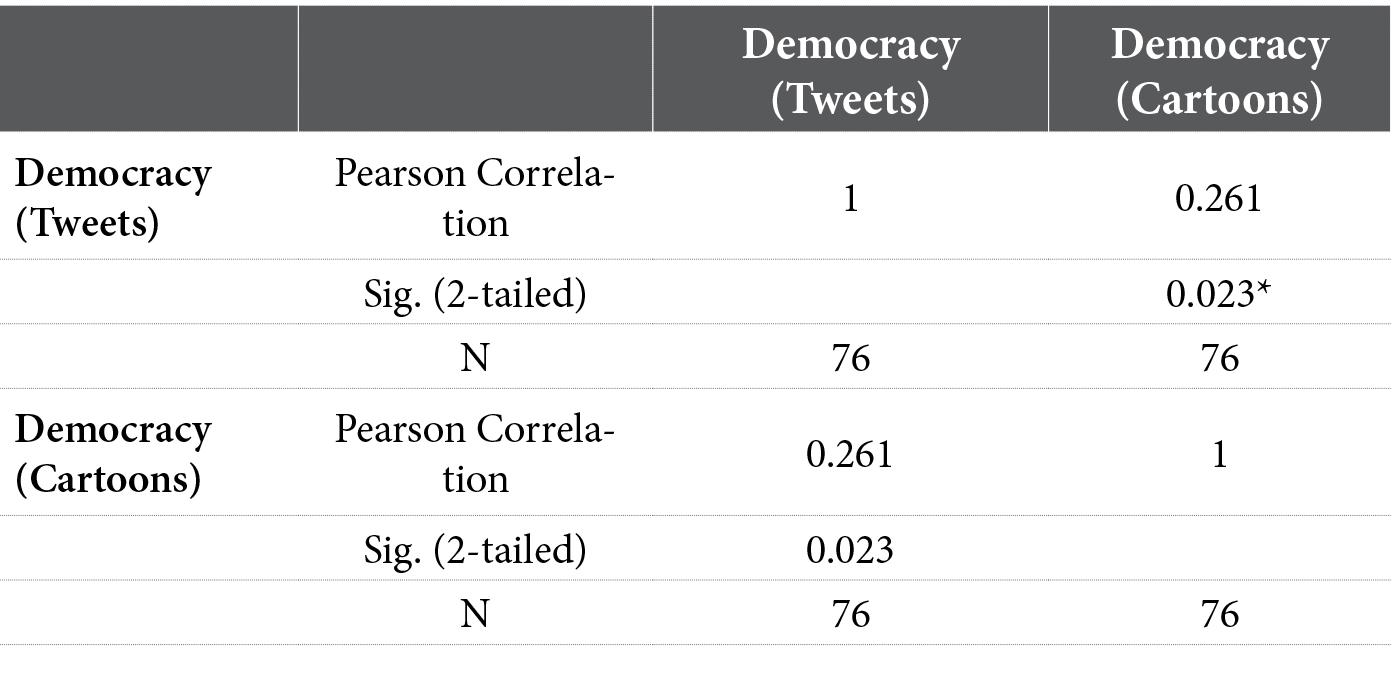The height and width of the screenshot is (686, 1392).
Task: Click bottom-row 76 in Cartoons column
Action: [1219, 613]
